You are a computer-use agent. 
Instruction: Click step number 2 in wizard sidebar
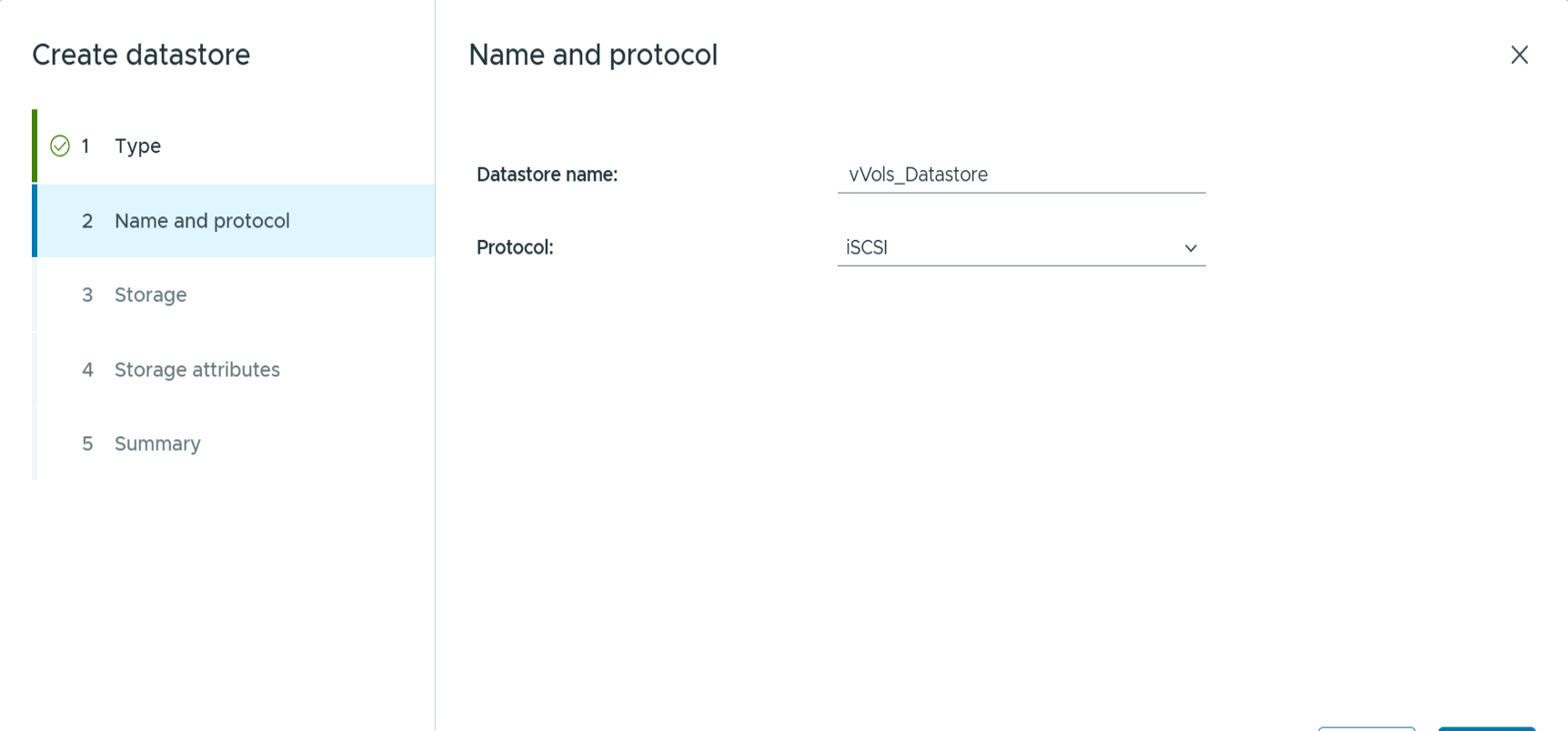tap(87, 221)
